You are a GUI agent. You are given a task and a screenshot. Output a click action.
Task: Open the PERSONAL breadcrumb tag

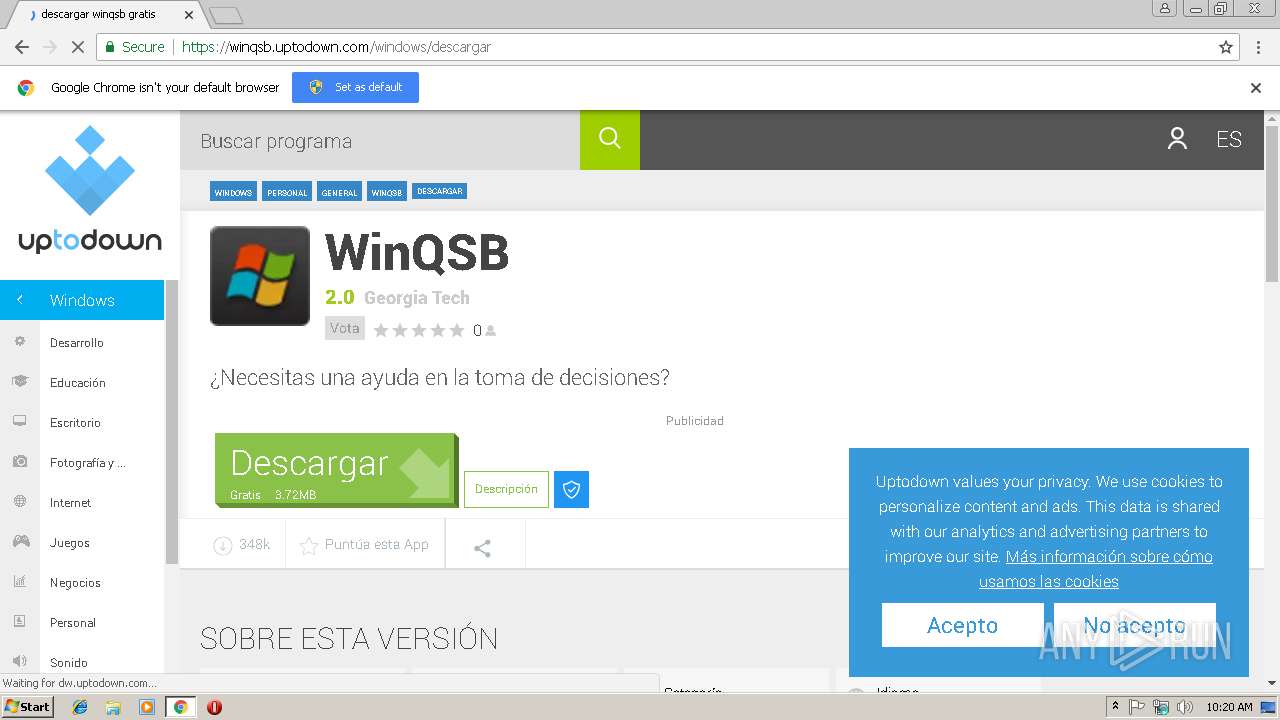click(x=287, y=192)
